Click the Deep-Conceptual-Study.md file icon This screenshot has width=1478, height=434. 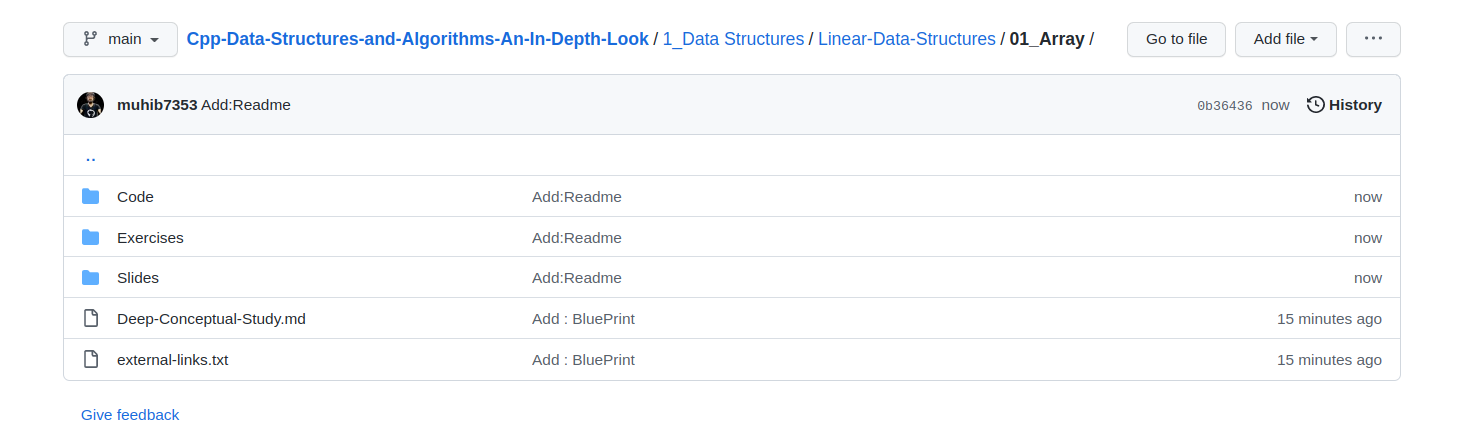coord(91,318)
